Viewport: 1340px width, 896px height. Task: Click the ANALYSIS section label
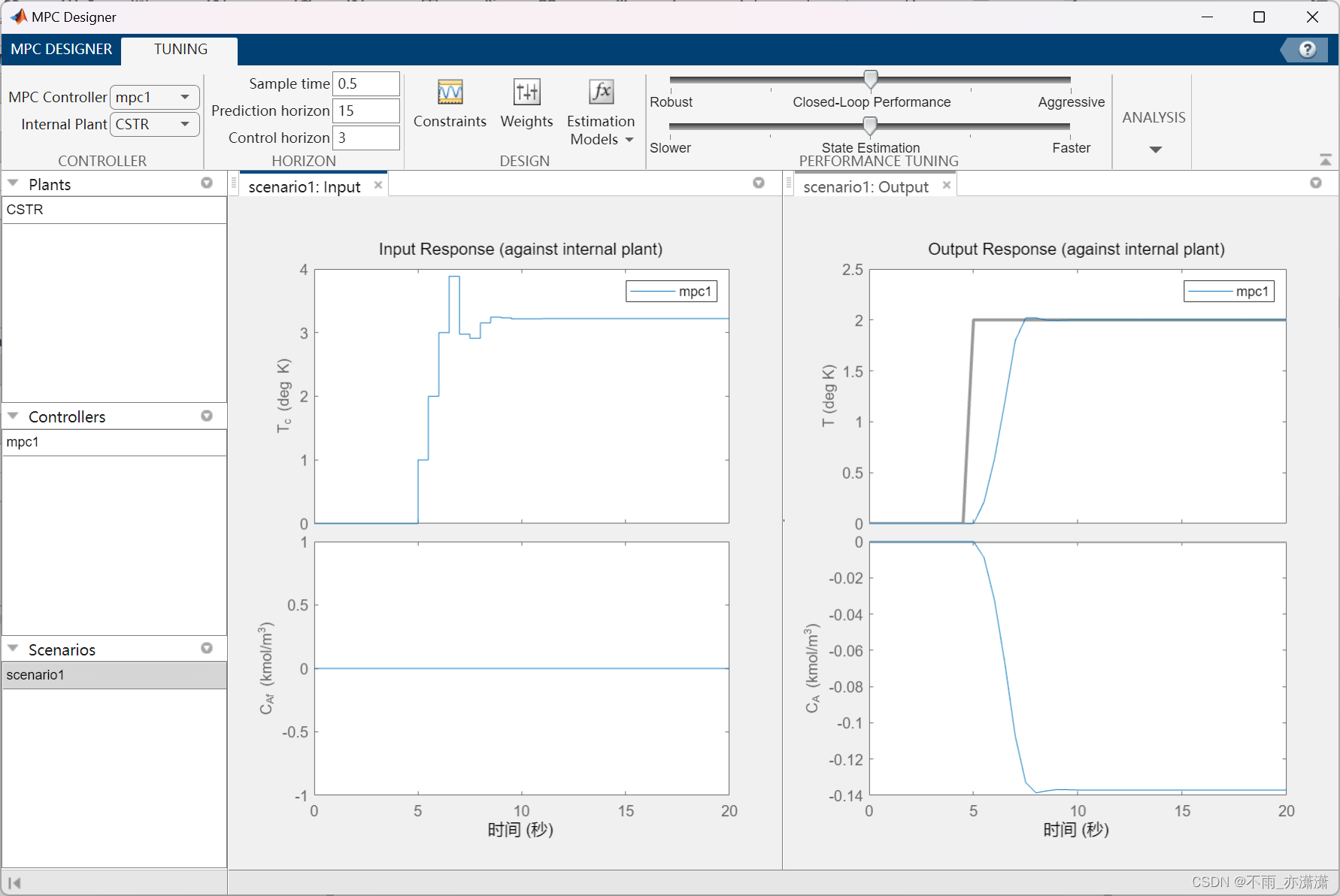tap(1154, 117)
